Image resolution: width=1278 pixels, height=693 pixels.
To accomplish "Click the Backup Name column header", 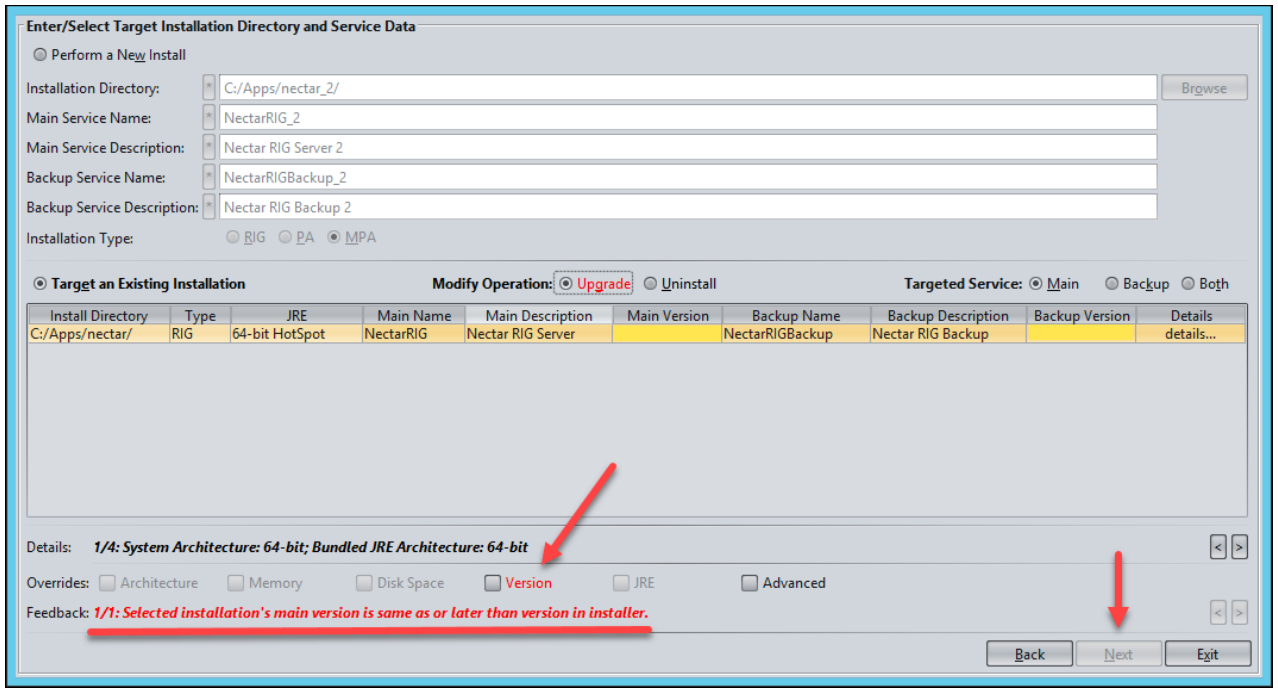I will 796,316.
